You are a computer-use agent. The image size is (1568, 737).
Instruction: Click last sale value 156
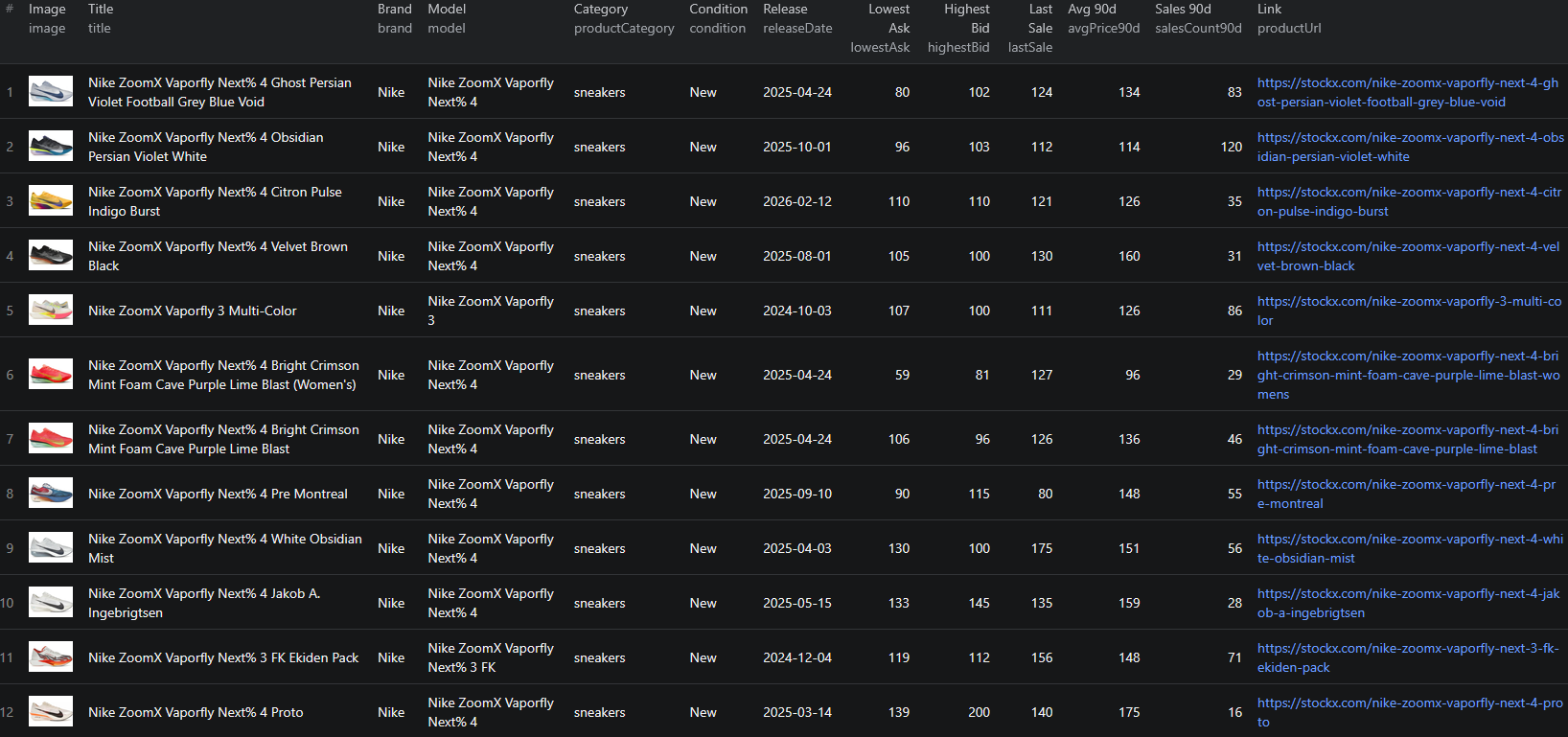pyautogui.click(x=1042, y=657)
